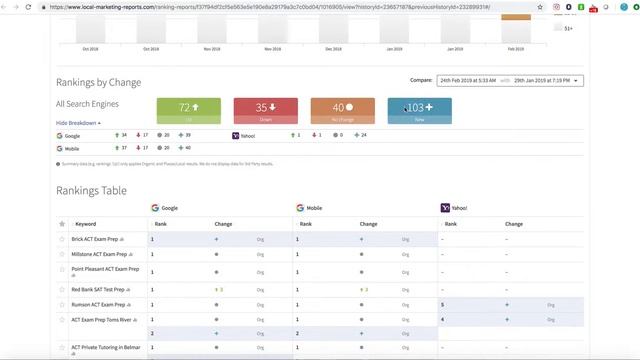Sort by Yahoo Change column header
The image size is (640, 360).
[x=514, y=224]
